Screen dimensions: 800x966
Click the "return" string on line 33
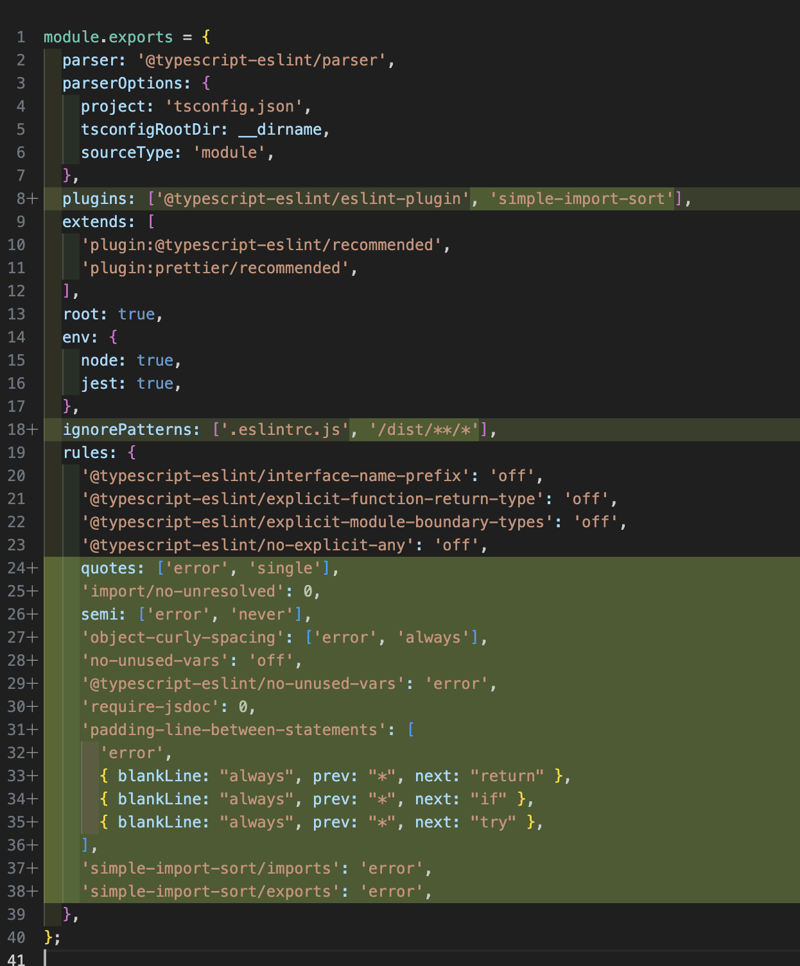(507, 776)
